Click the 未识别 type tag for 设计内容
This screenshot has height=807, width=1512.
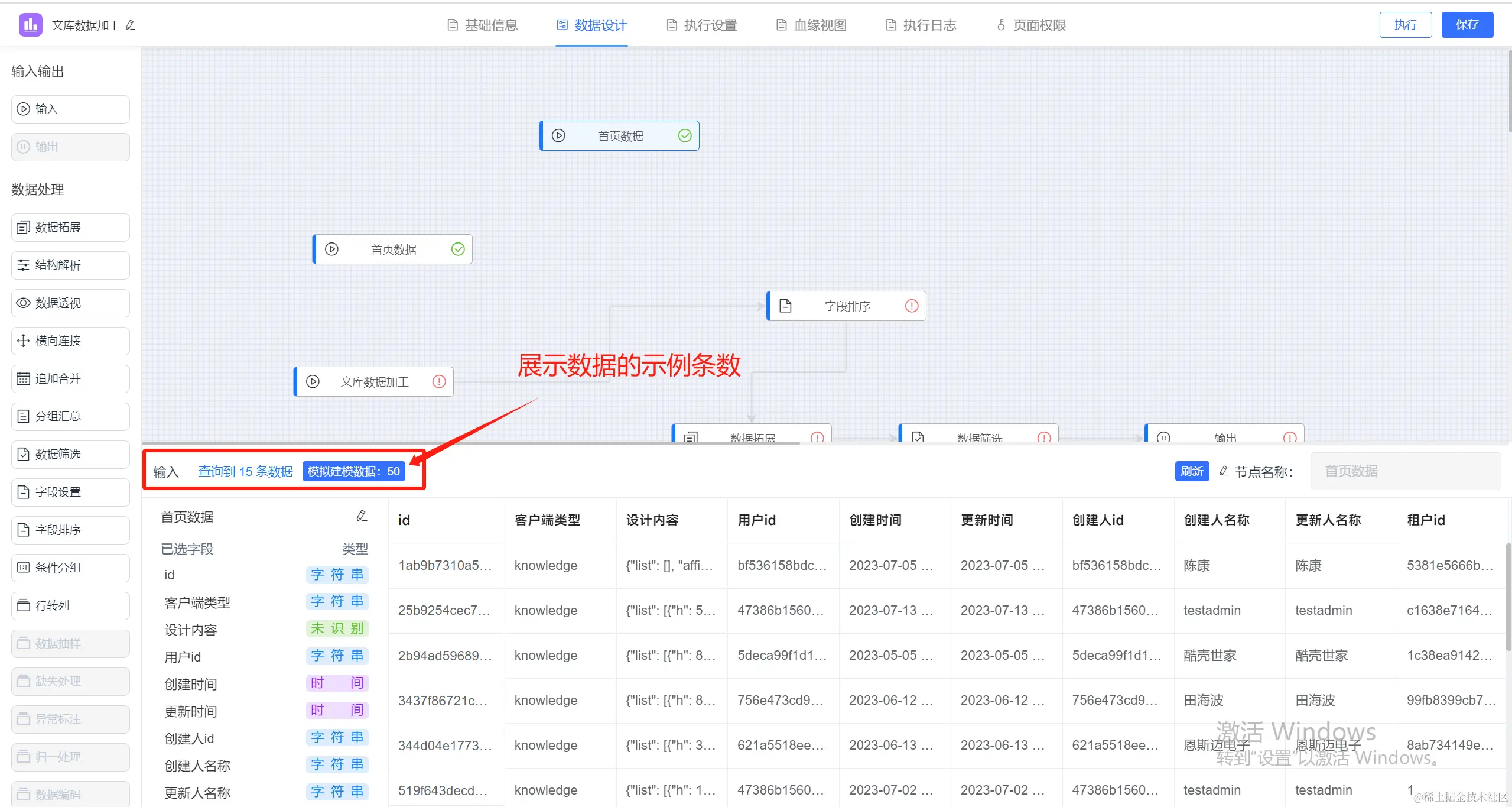337,628
